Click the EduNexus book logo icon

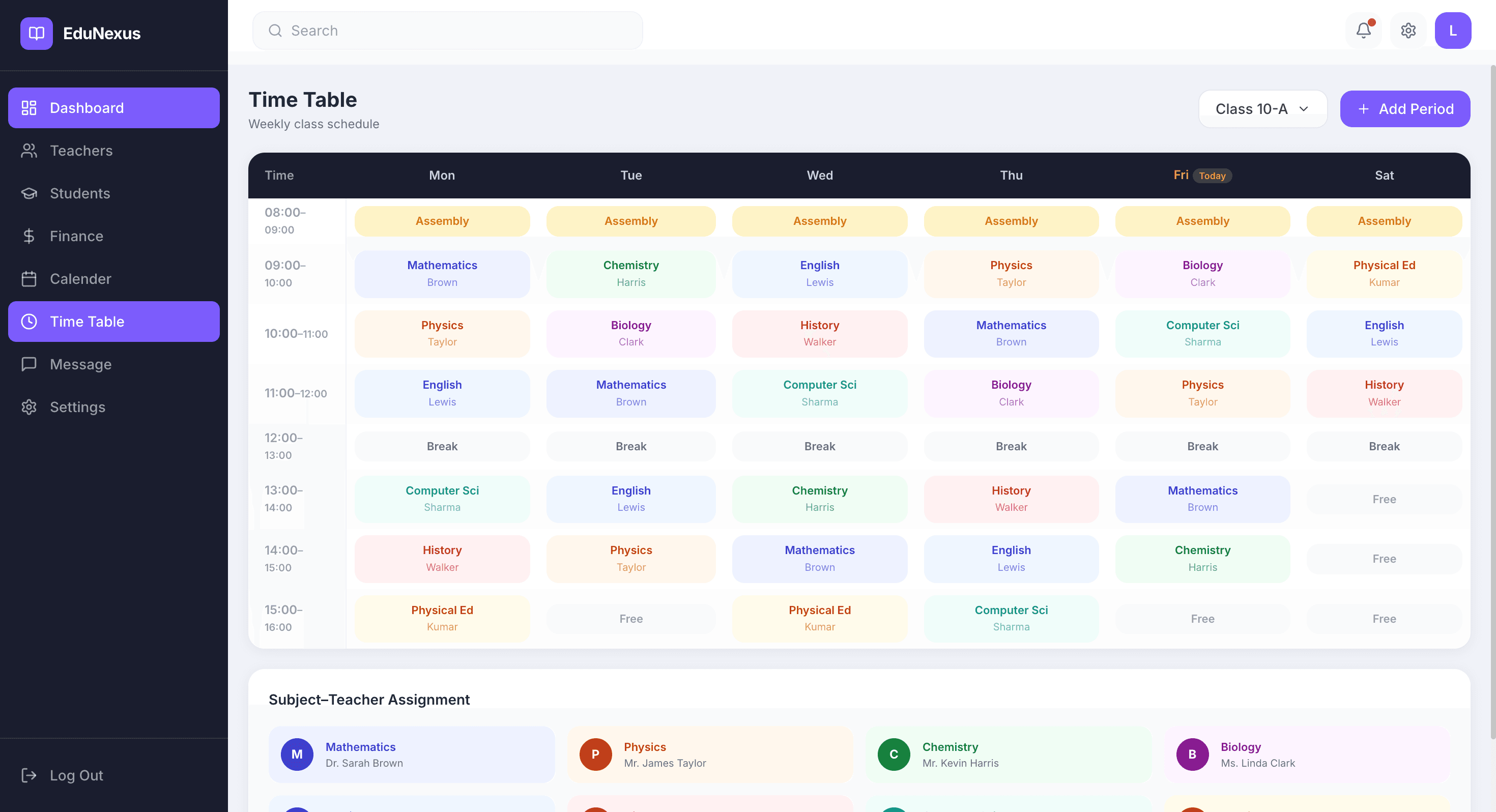tap(36, 33)
